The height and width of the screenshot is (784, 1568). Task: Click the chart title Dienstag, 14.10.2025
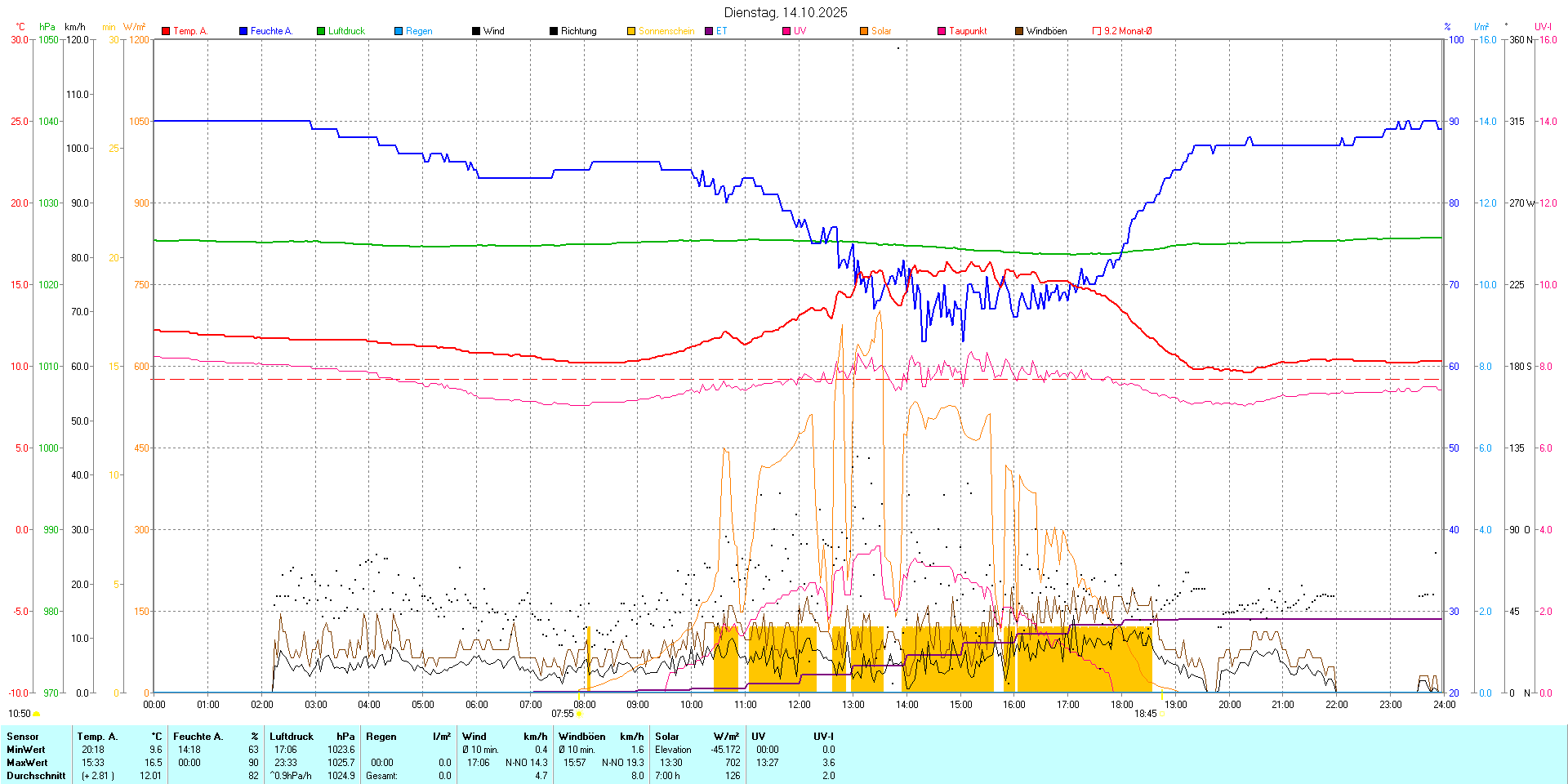(x=786, y=12)
